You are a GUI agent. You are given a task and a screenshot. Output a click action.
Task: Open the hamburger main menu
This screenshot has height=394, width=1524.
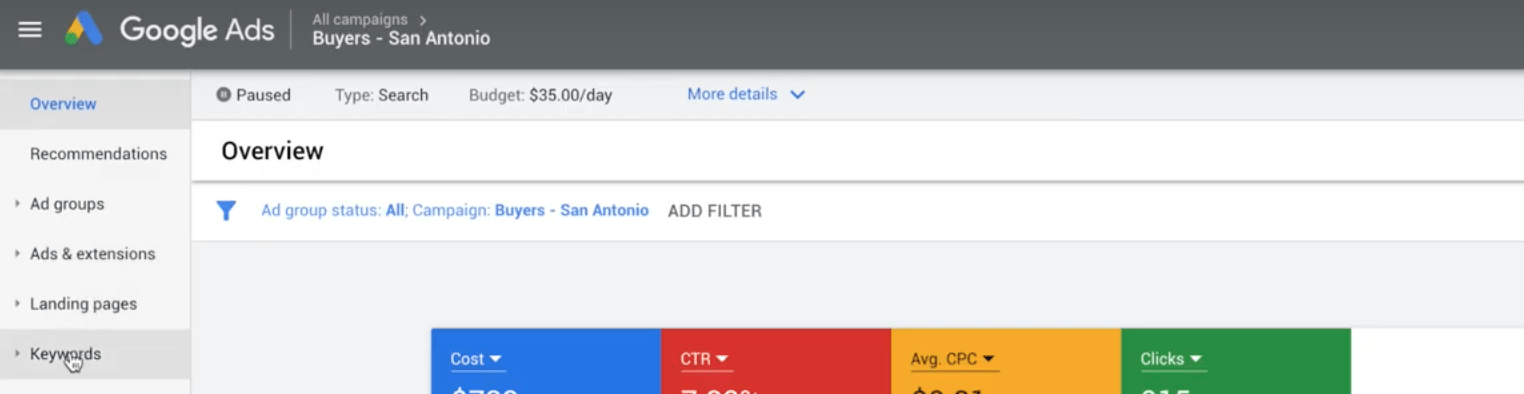30,30
